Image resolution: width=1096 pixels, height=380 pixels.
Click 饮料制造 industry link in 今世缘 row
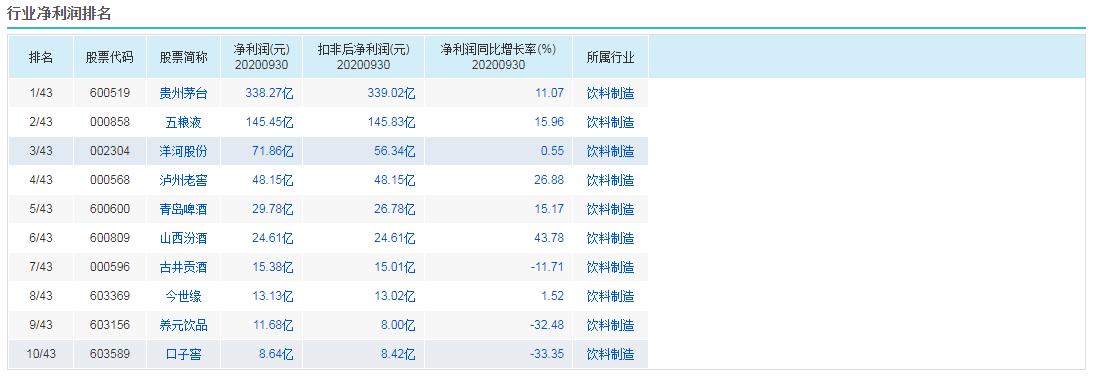coord(610,296)
